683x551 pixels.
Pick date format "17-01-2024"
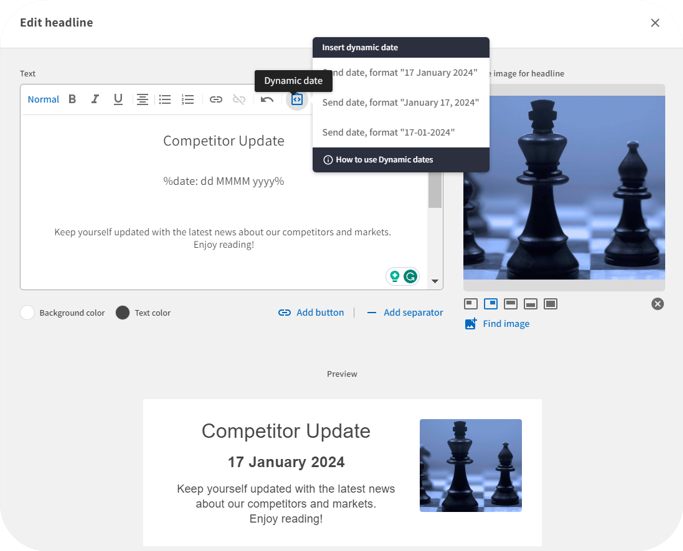click(388, 132)
